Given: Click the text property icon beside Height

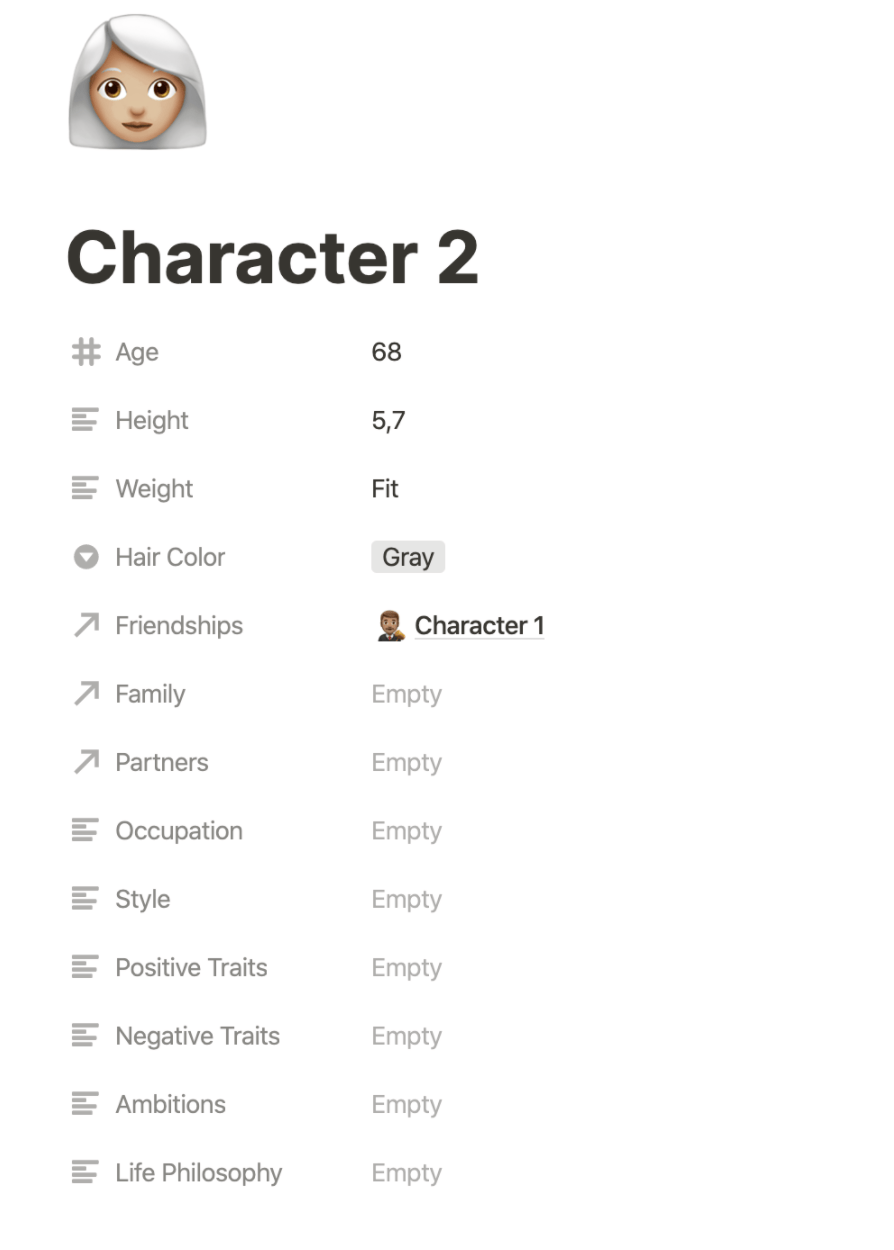Looking at the screenshot, I should (85, 420).
